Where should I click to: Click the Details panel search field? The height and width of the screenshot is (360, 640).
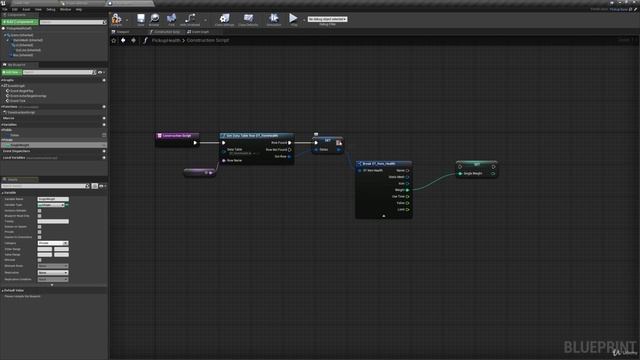[x=45, y=186]
